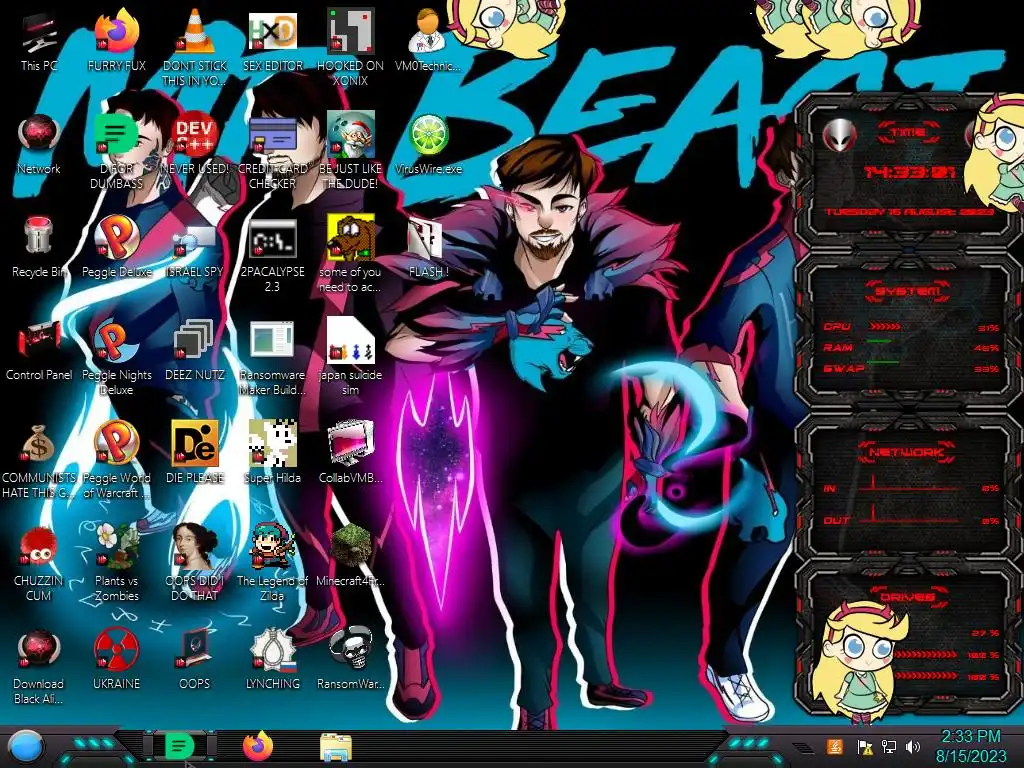Open the Recycle Bin
Screen dimensions: 1024x768
click(39, 247)
